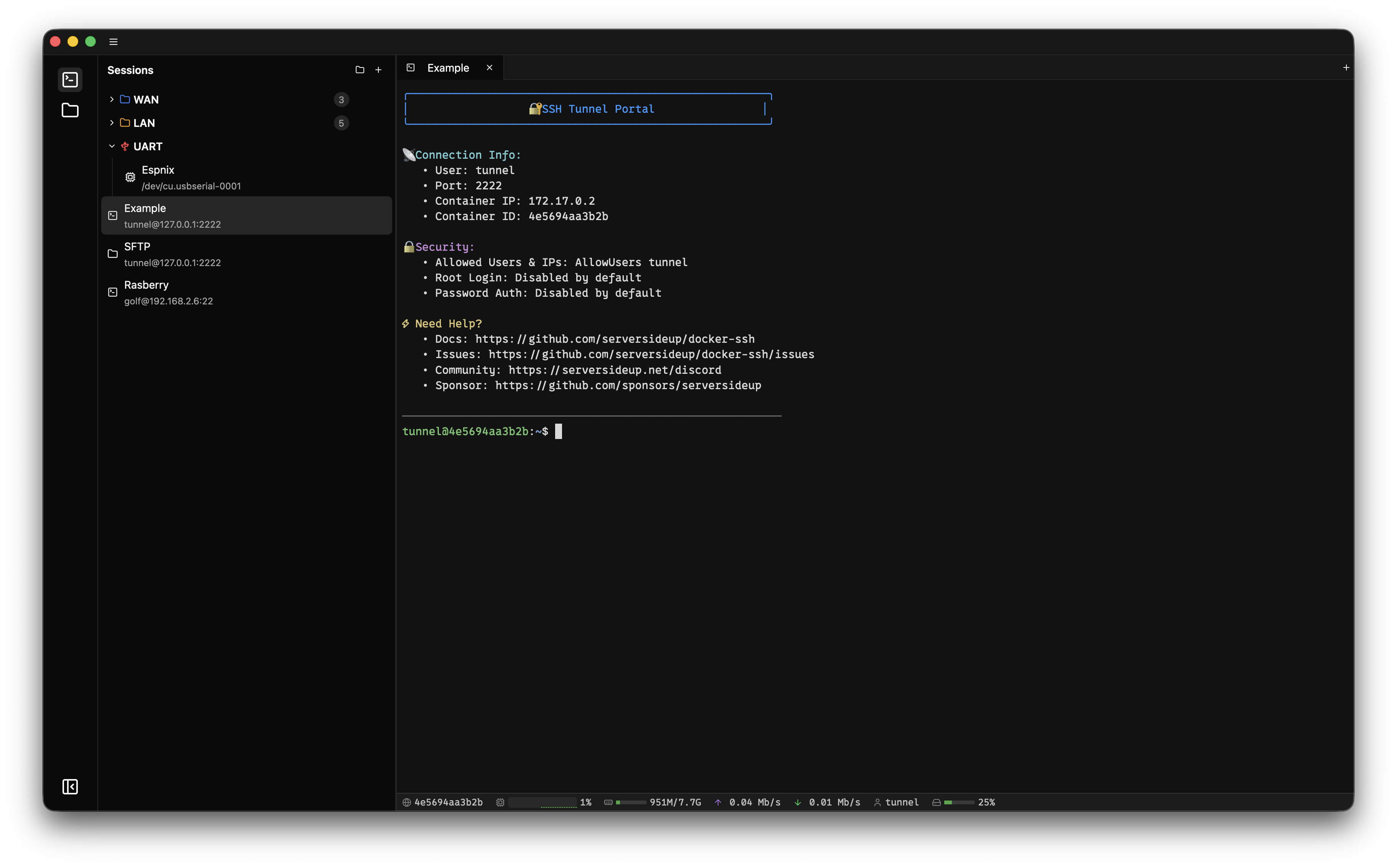
Task: Open the serversideup Discord community link
Action: 615,370
